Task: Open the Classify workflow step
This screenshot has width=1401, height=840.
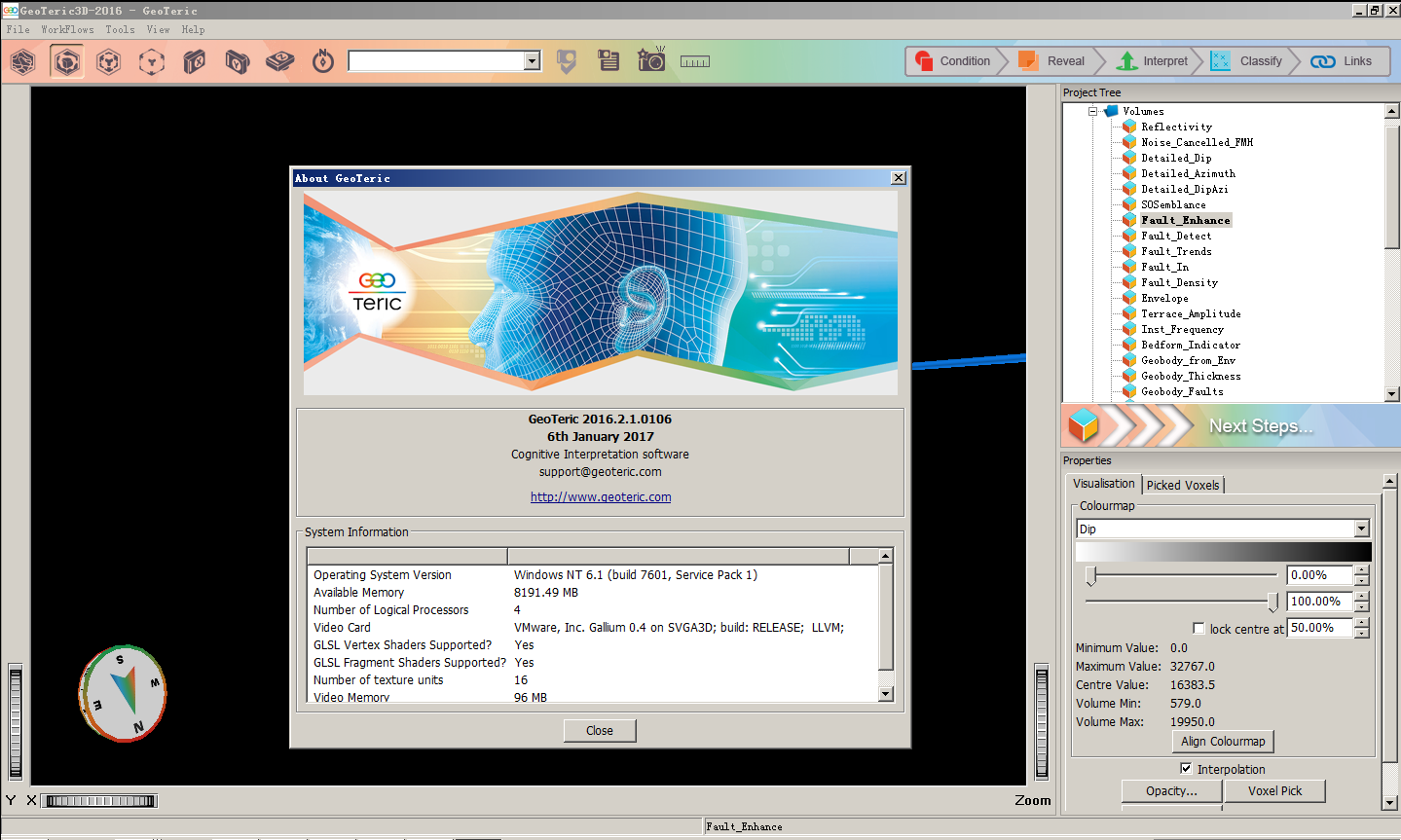Action: [x=1247, y=61]
